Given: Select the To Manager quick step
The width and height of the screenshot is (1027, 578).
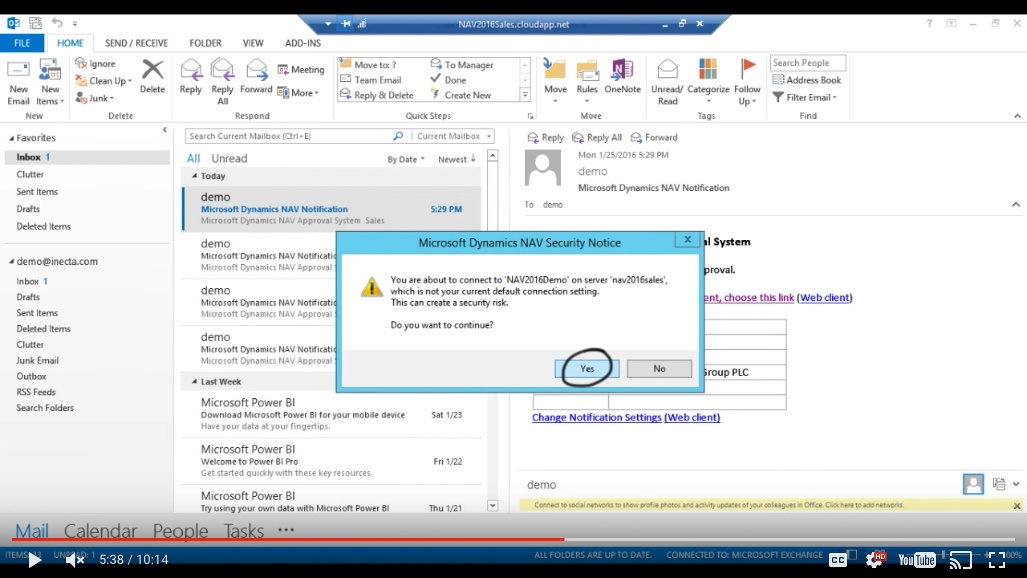Looking at the screenshot, I should (462, 65).
